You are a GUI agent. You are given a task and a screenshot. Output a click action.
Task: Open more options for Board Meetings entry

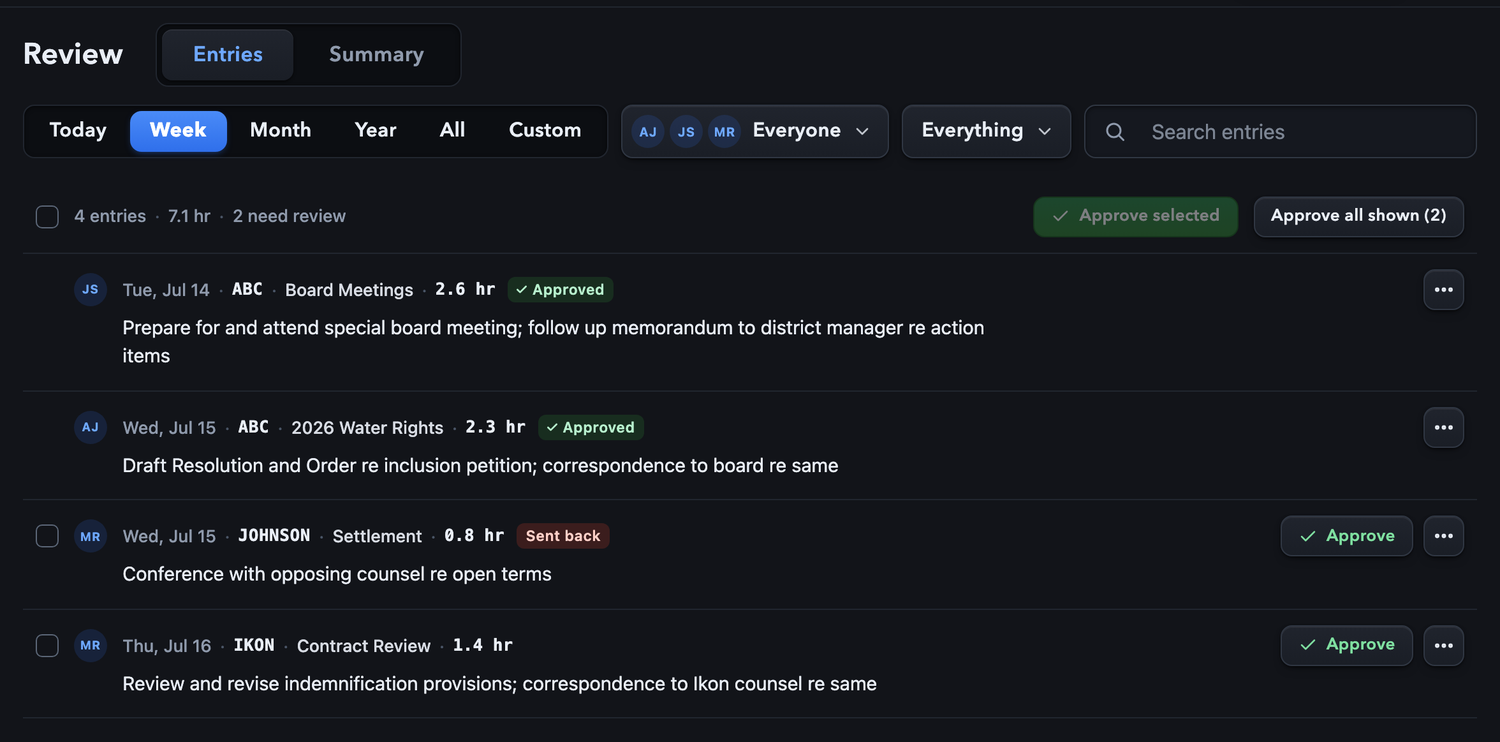click(x=1443, y=290)
